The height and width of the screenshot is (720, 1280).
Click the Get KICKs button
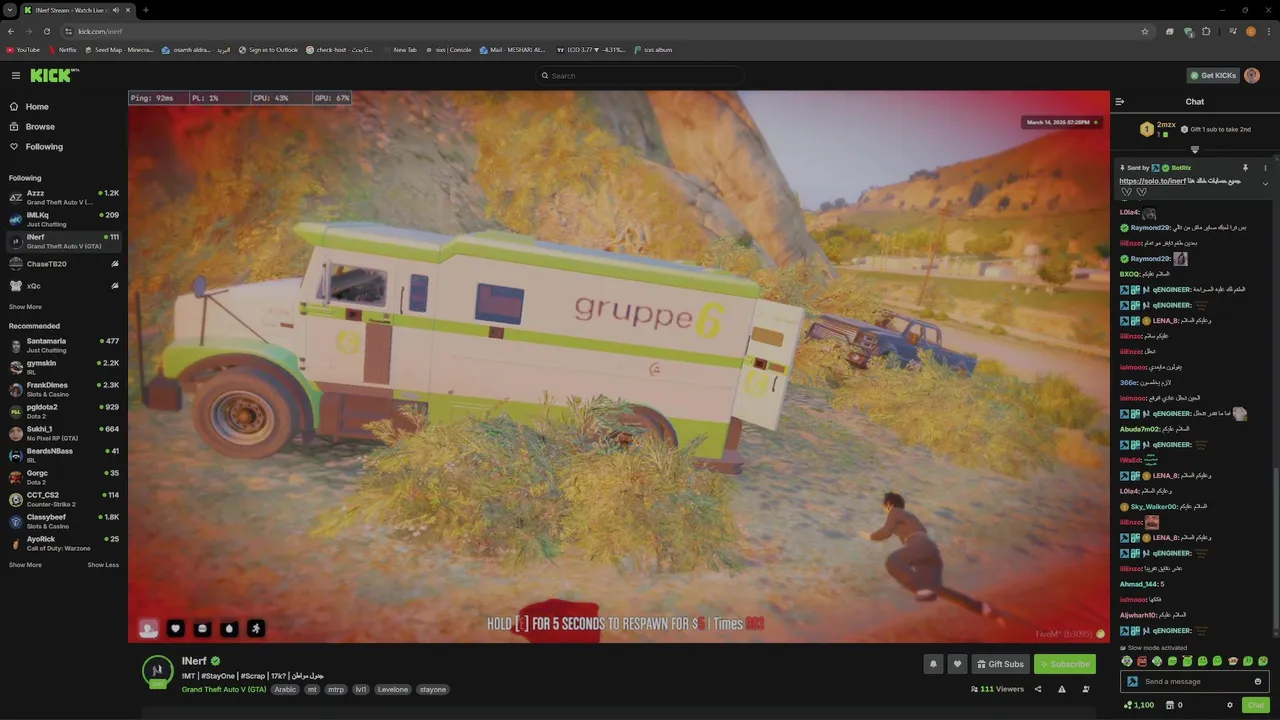[x=1212, y=76]
